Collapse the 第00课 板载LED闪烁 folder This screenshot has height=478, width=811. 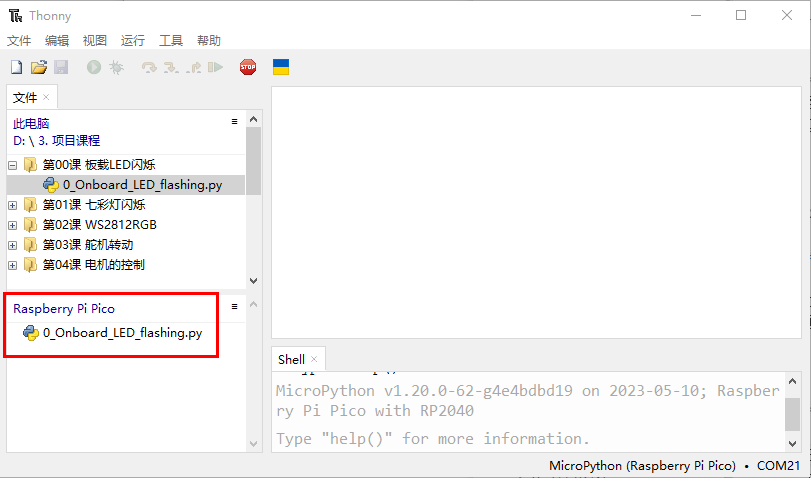12,166
